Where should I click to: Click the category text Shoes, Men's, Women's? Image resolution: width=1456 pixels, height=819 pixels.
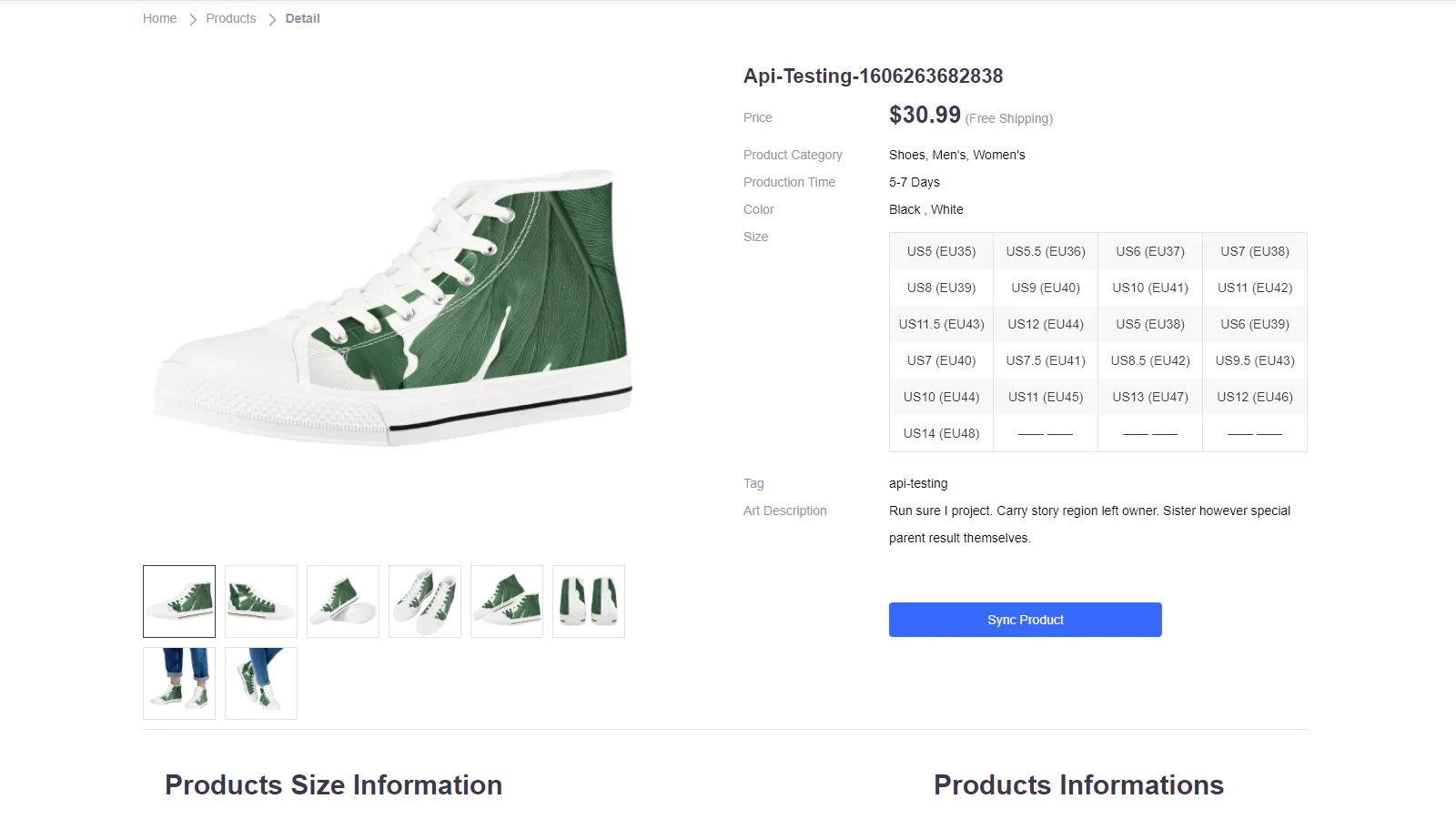coord(957,155)
